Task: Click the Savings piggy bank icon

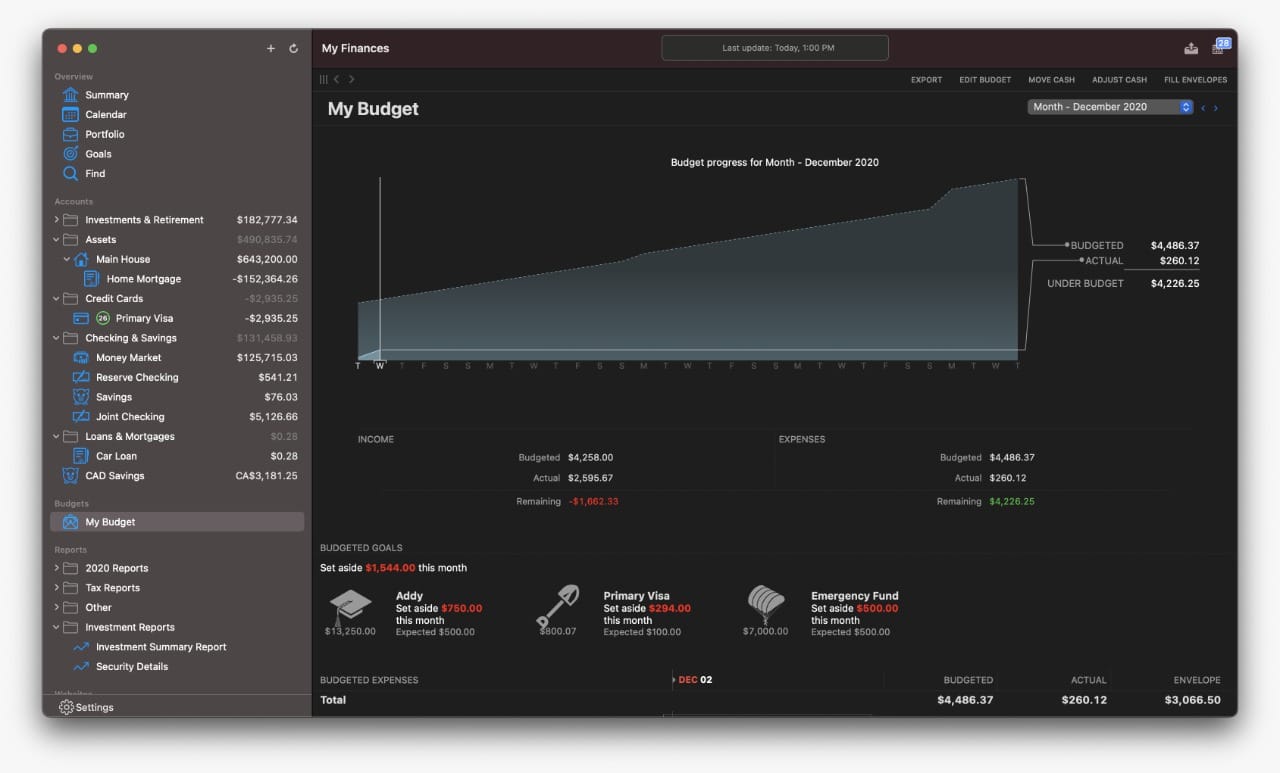Action: 81,397
